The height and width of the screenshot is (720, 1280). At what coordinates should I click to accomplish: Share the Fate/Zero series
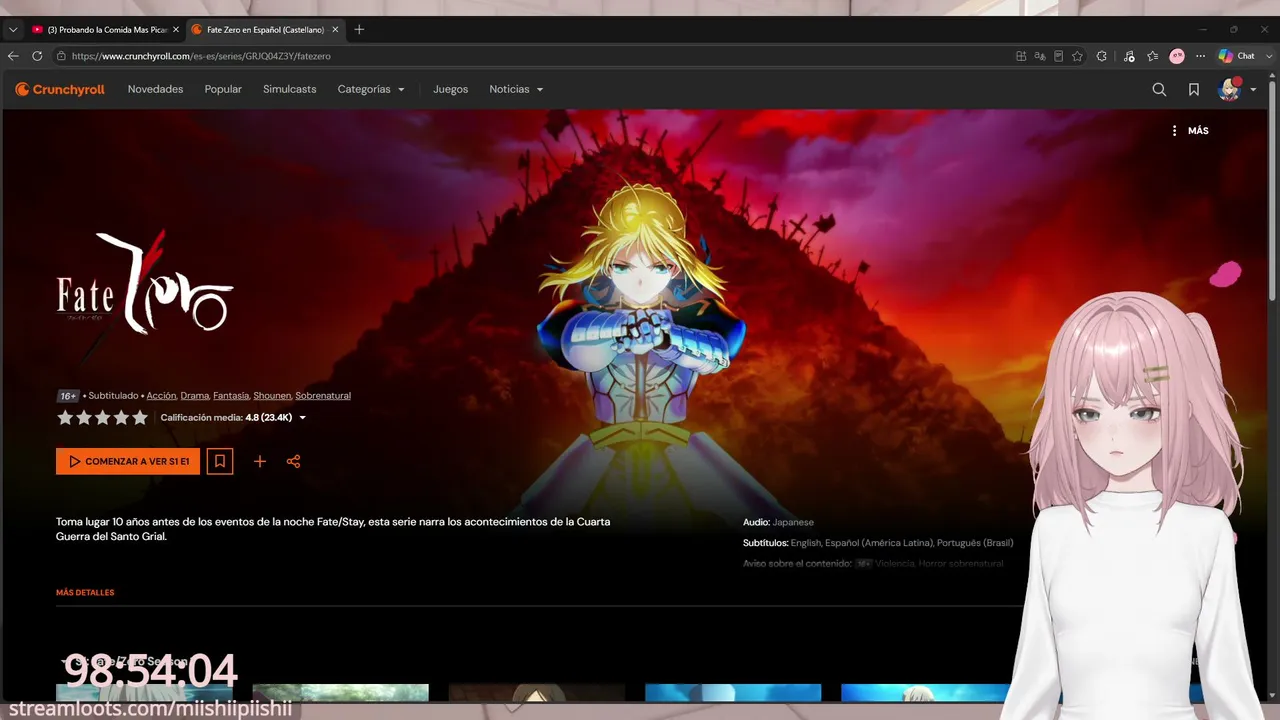click(293, 461)
